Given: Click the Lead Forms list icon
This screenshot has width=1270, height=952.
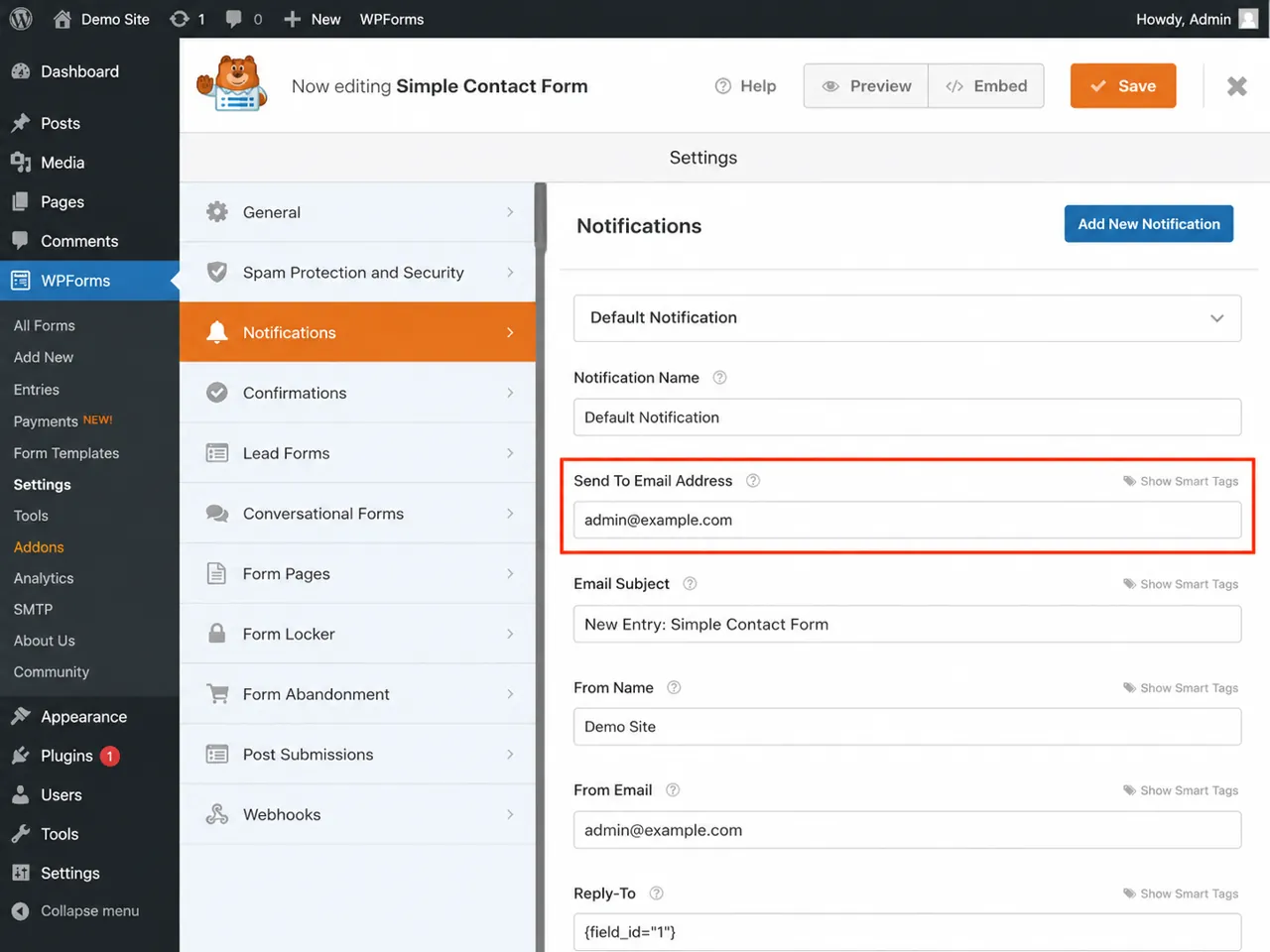Looking at the screenshot, I should tap(216, 453).
